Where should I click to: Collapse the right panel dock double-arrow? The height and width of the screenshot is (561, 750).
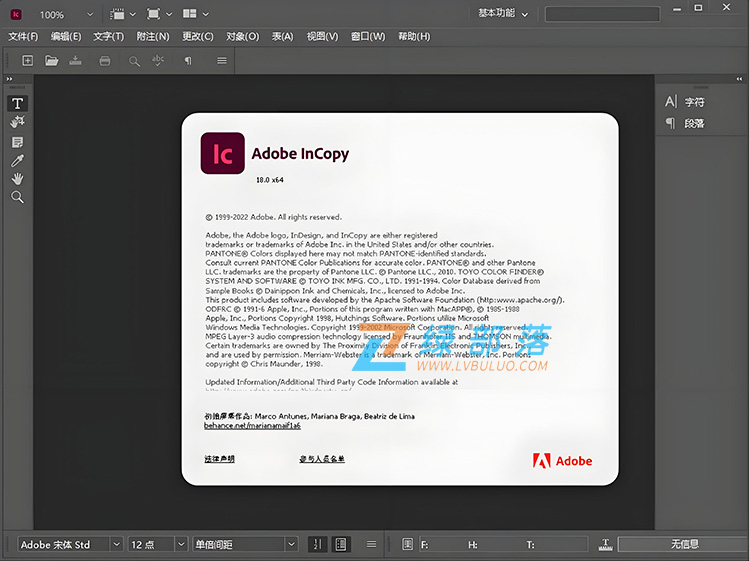click(x=739, y=79)
